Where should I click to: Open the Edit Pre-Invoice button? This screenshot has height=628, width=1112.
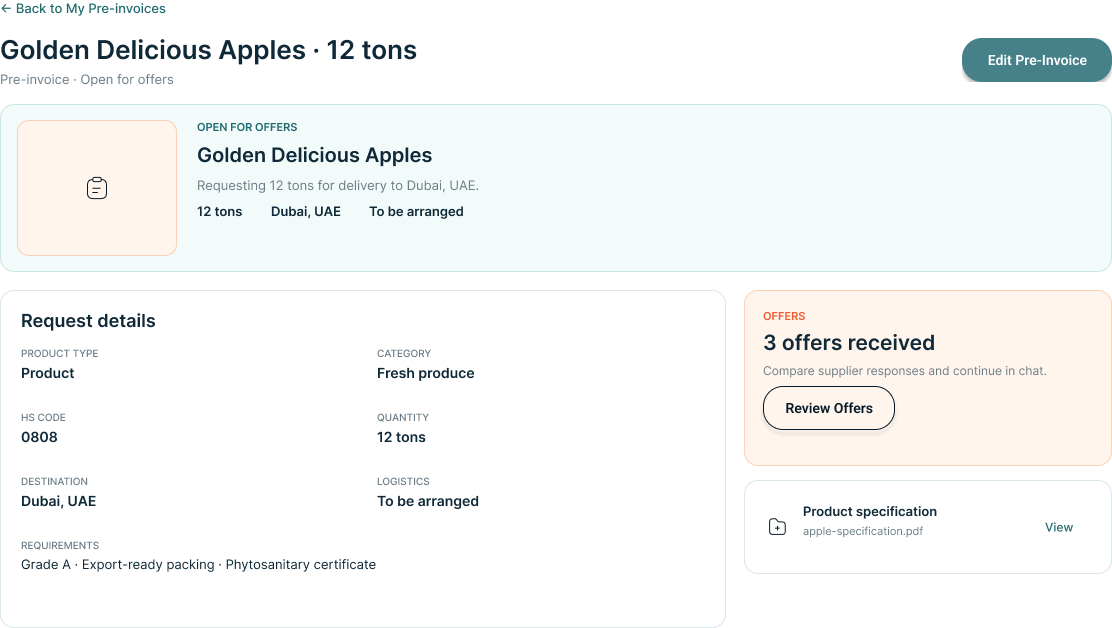tap(1037, 60)
